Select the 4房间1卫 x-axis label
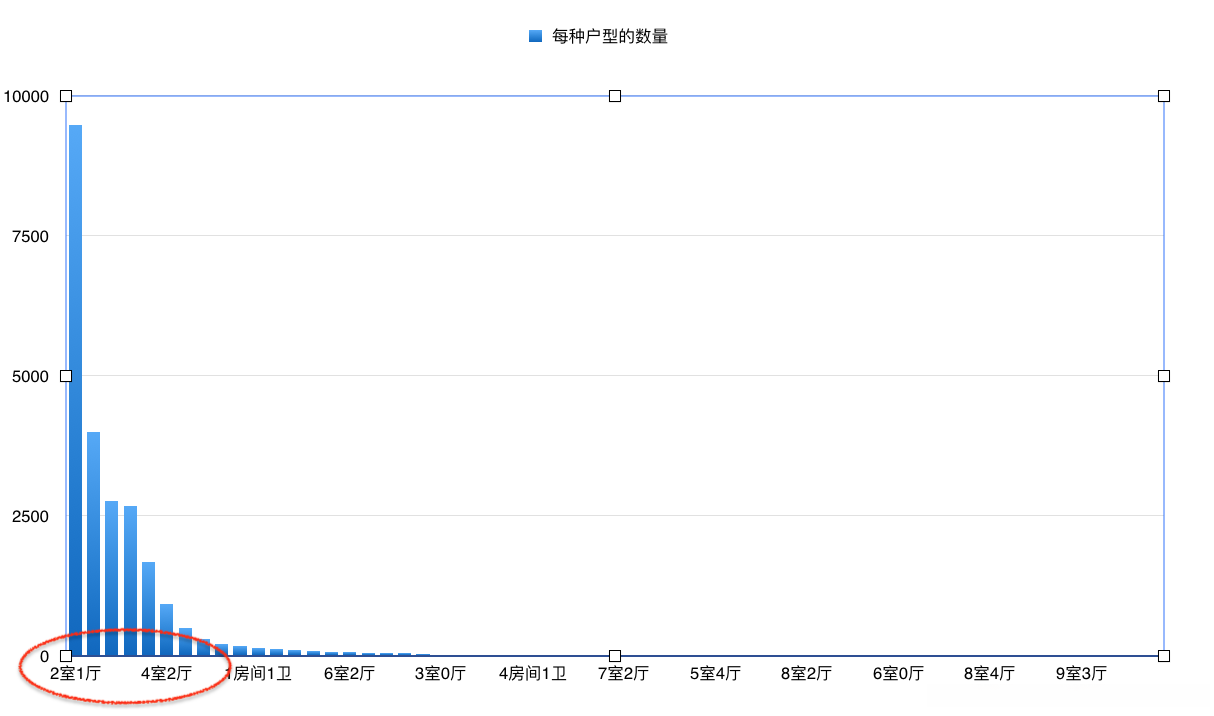The width and height of the screenshot is (1214, 716). [532, 674]
